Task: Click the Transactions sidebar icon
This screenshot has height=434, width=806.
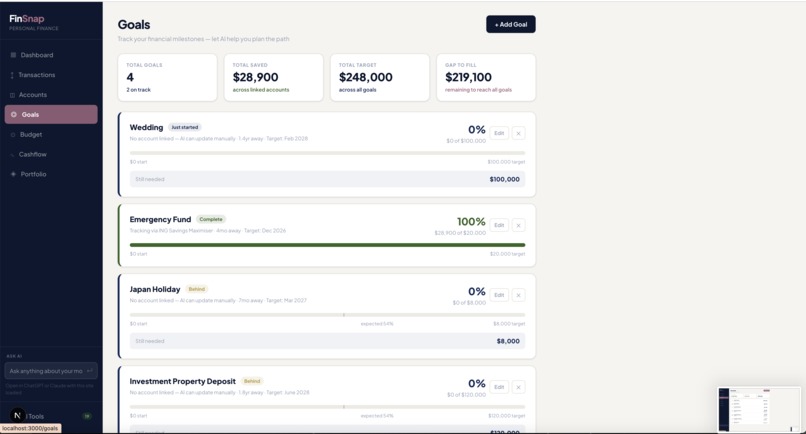Action: (x=12, y=75)
